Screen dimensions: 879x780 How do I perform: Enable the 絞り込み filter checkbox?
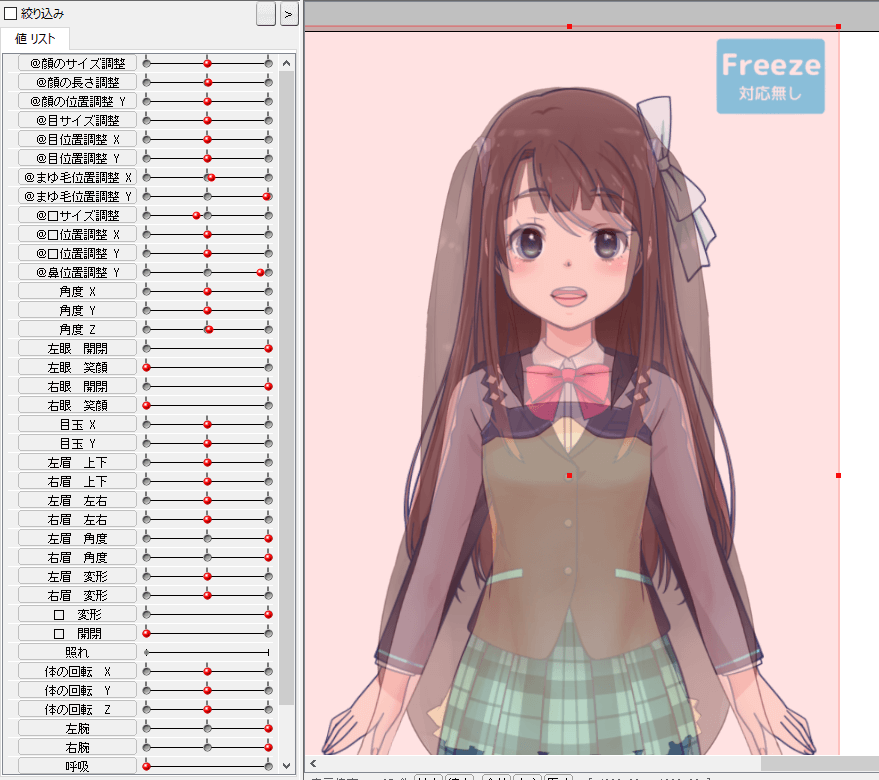(x=10, y=13)
